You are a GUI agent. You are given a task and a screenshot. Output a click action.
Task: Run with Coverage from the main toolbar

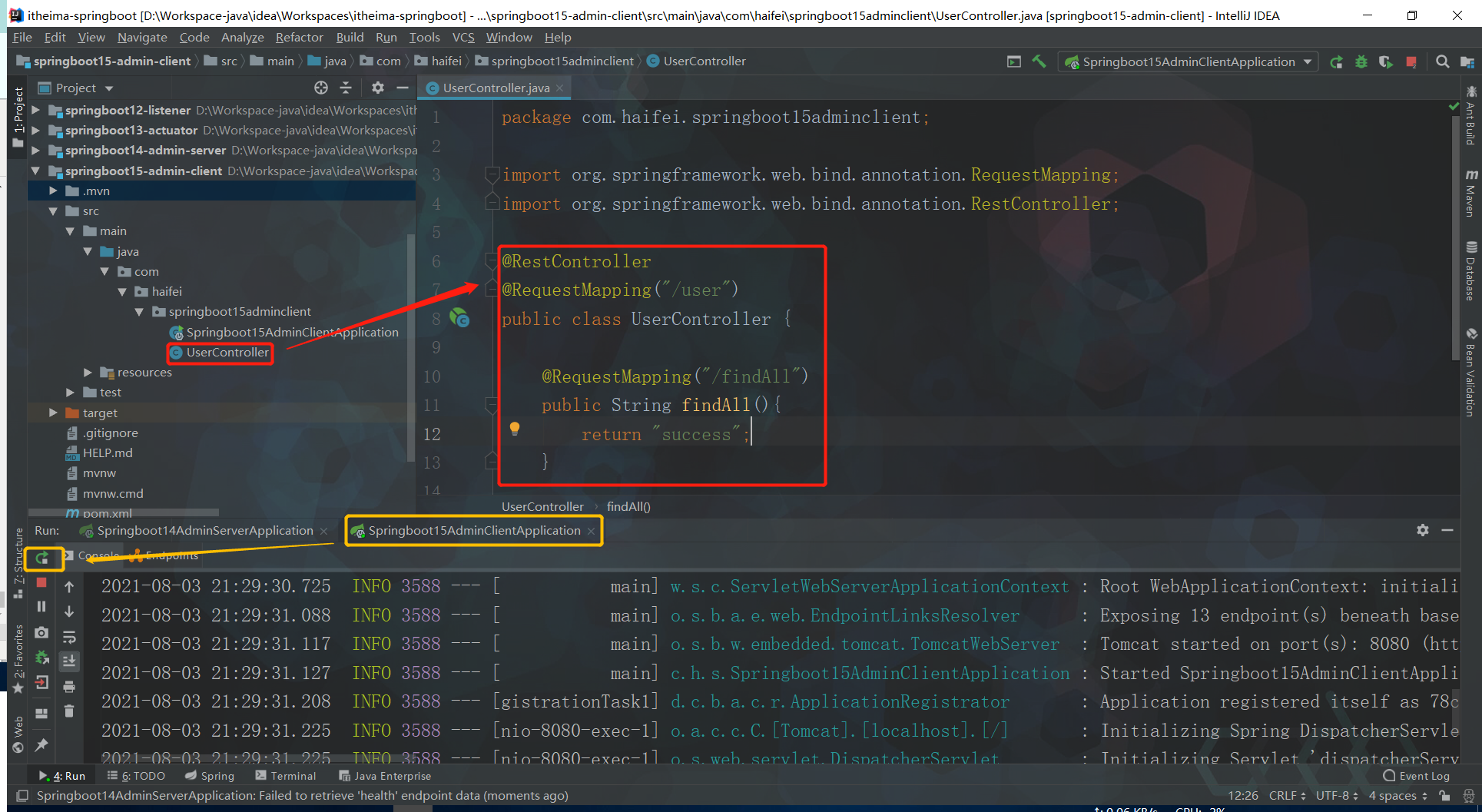coord(1386,62)
